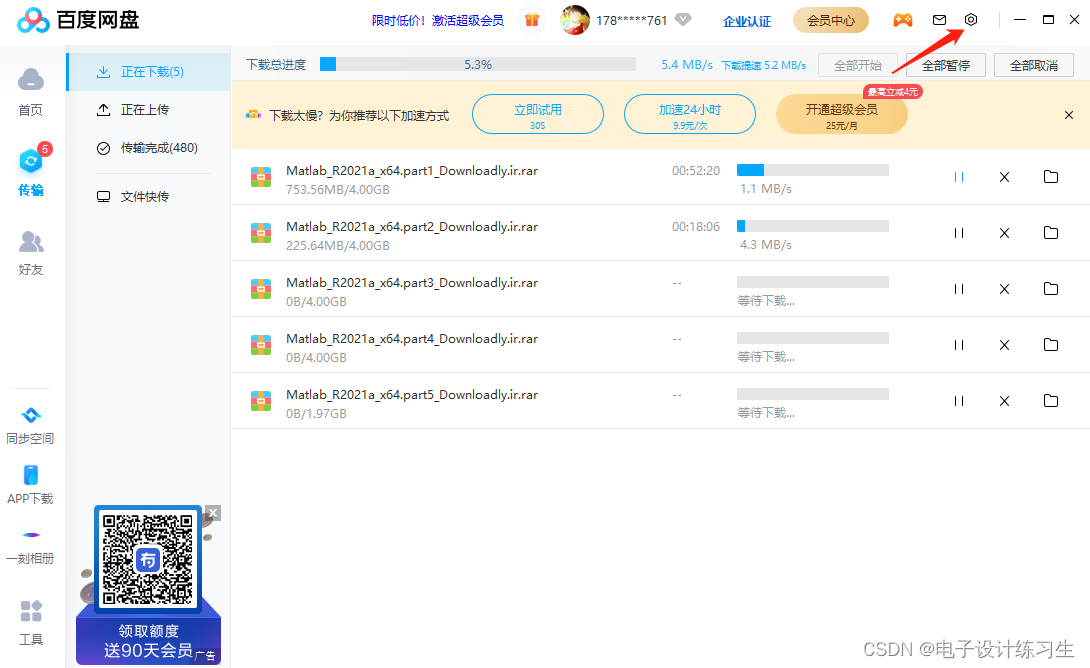Click username 178*****761
1090x668 pixels.
click(x=631, y=21)
